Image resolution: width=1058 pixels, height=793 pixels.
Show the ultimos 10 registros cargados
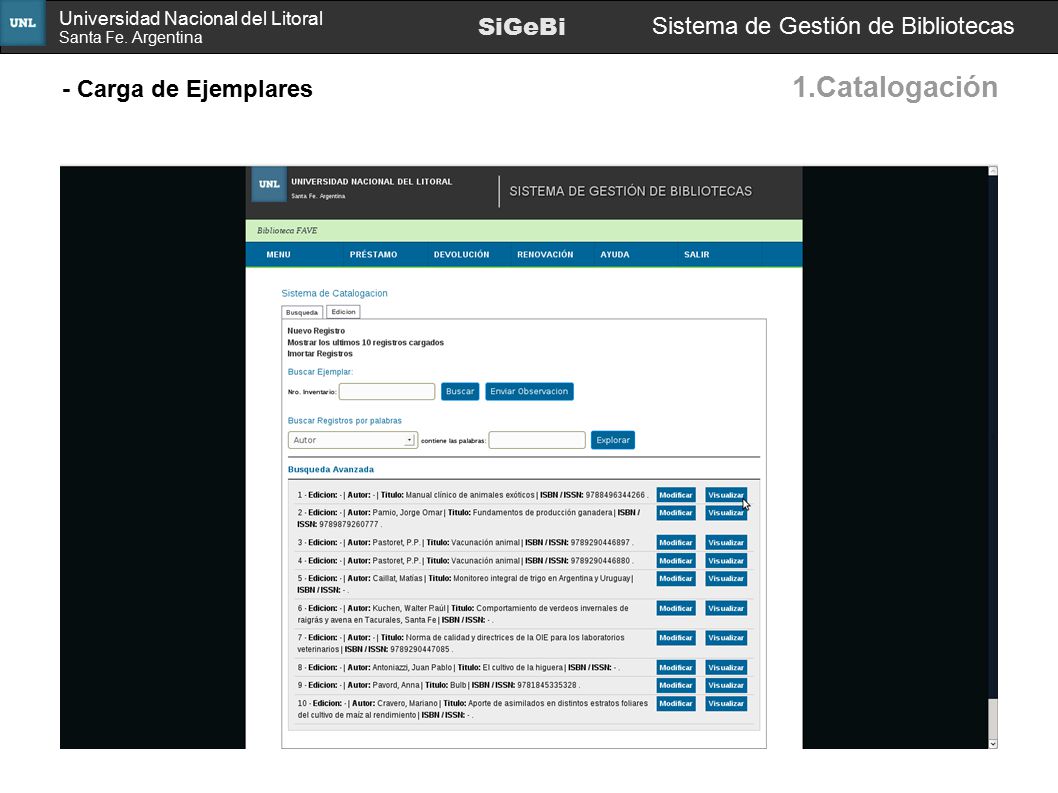(x=365, y=342)
